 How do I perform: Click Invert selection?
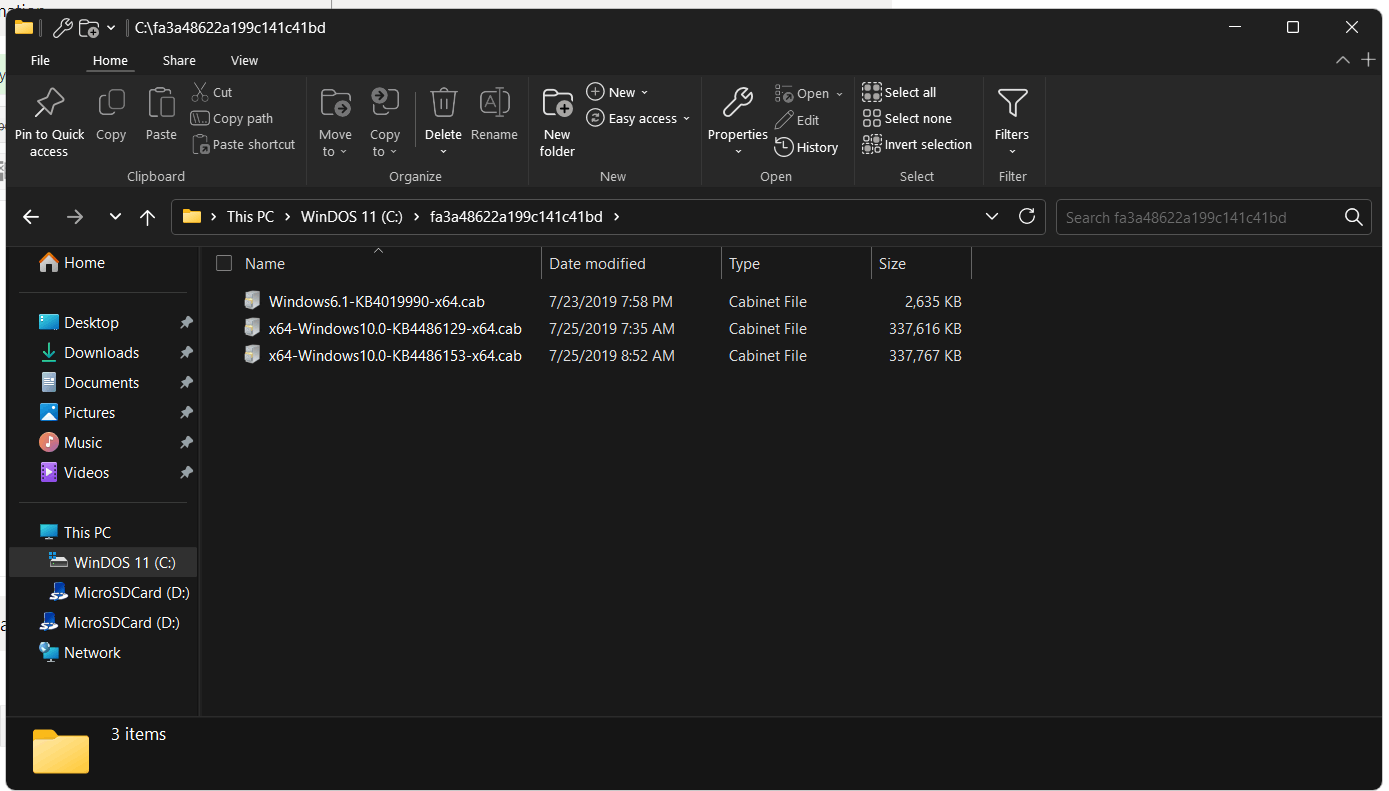point(917,144)
